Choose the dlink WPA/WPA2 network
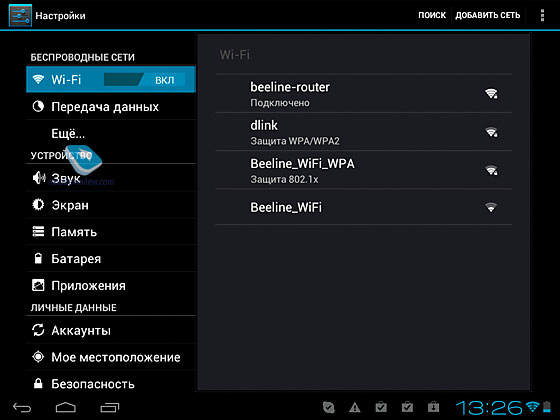 [364, 132]
